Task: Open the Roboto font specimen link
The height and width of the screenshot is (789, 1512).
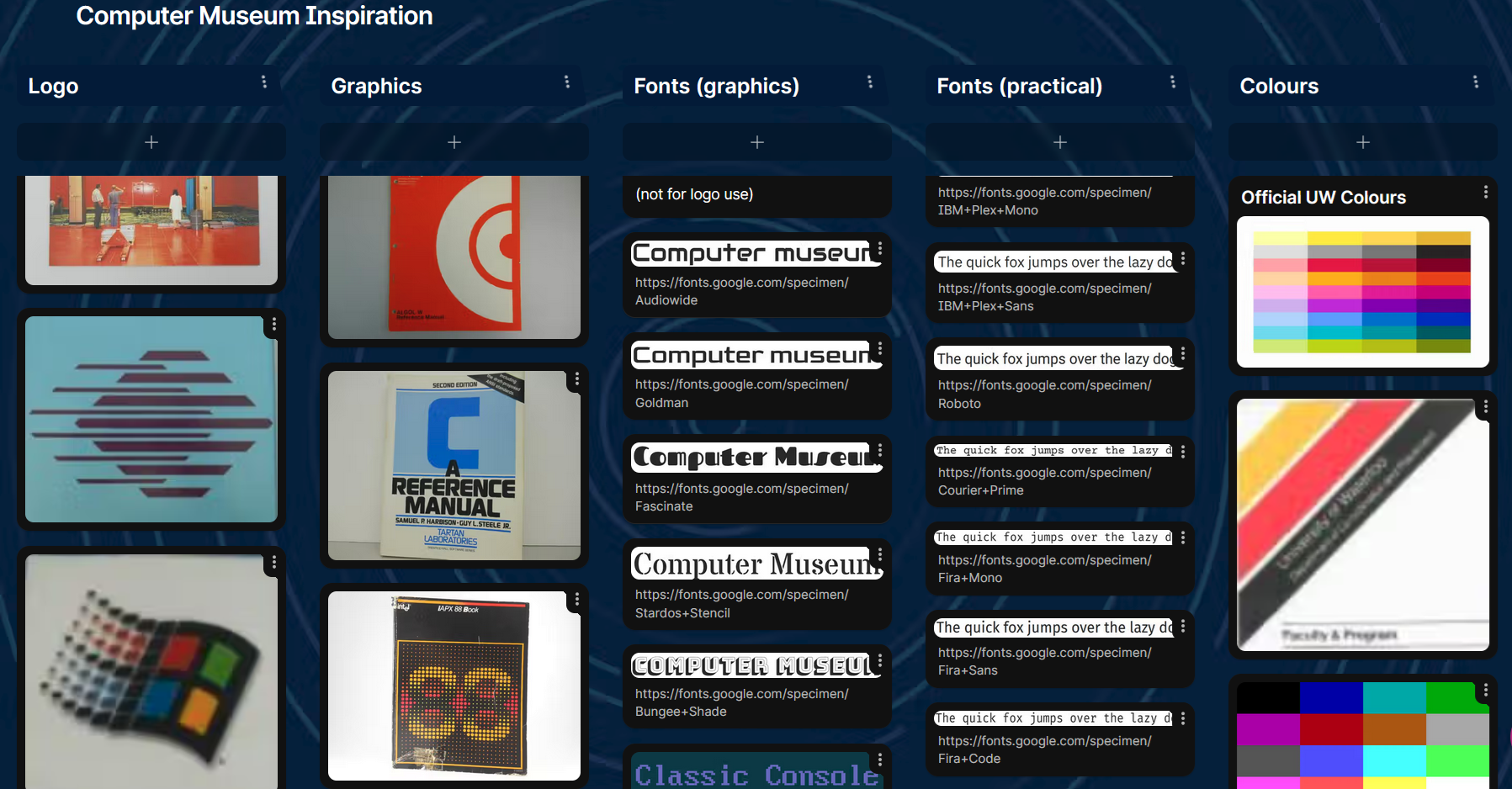Action: (x=1044, y=394)
